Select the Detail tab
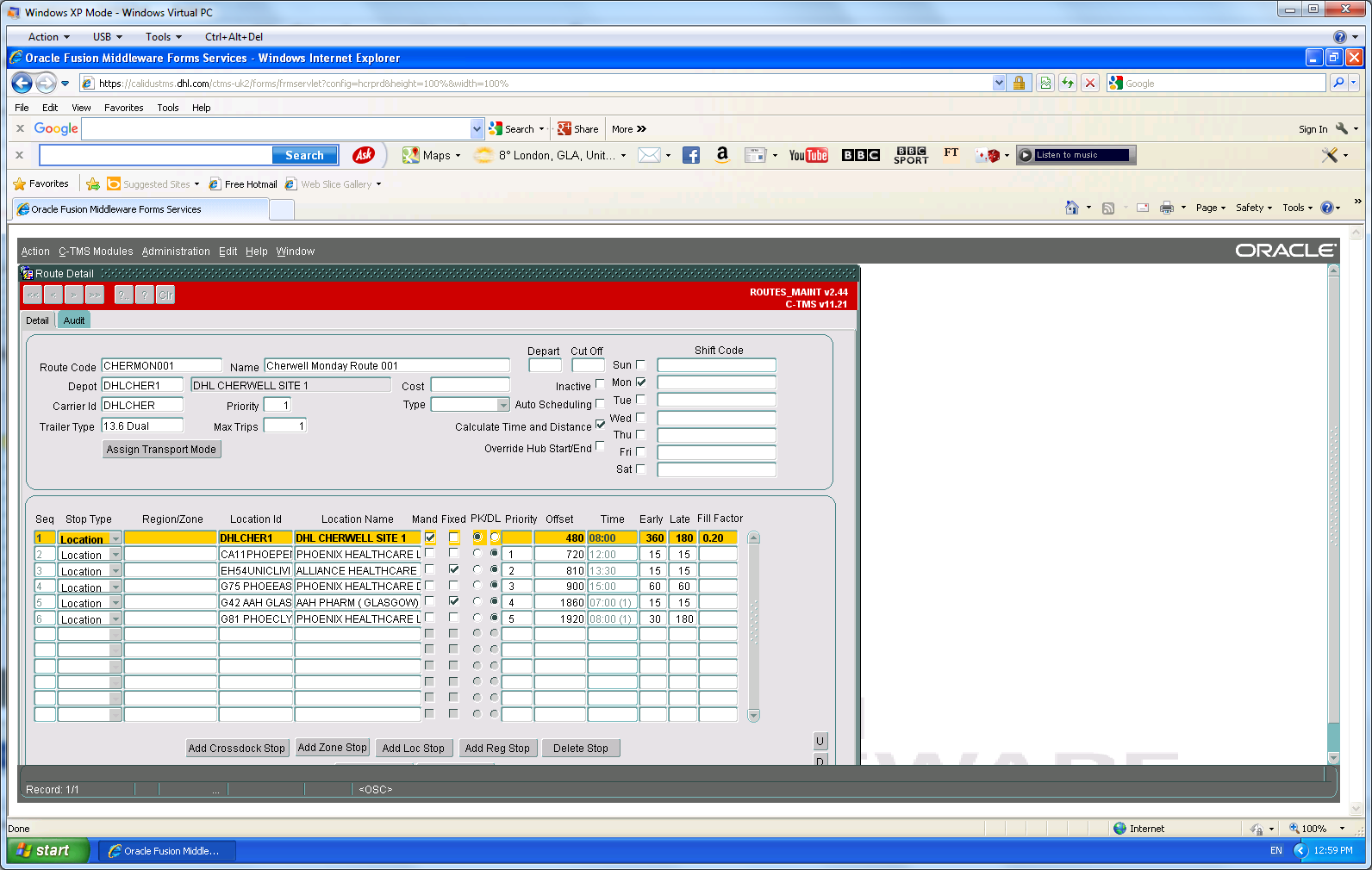 pos(37,320)
